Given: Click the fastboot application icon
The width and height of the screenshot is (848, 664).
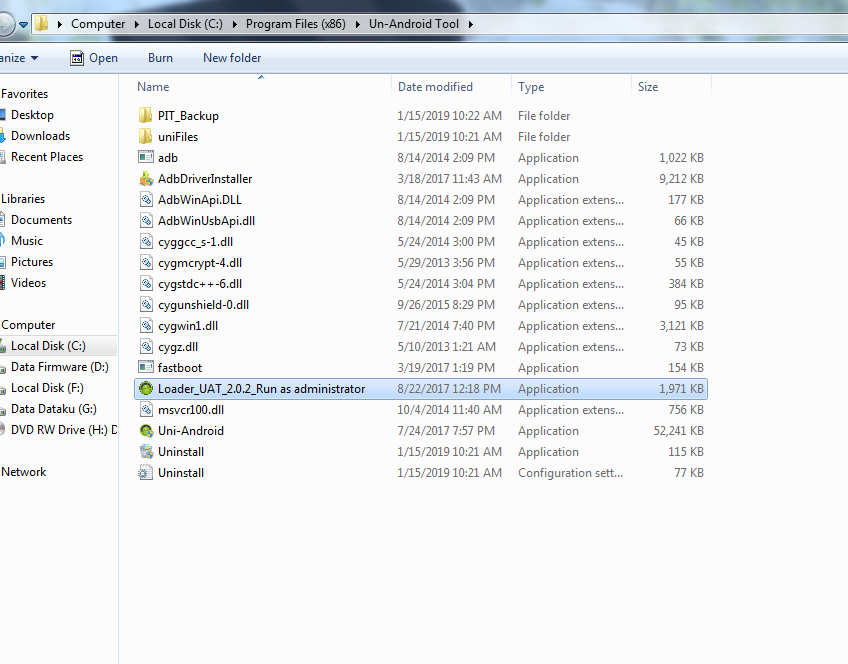Looking at the screenshot, I should 145,368.
